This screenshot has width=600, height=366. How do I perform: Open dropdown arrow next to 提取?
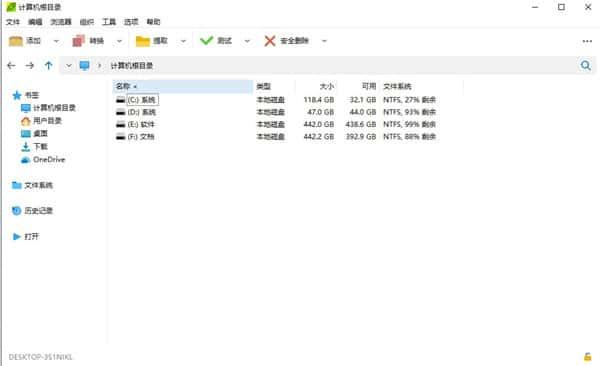[183, 41]
